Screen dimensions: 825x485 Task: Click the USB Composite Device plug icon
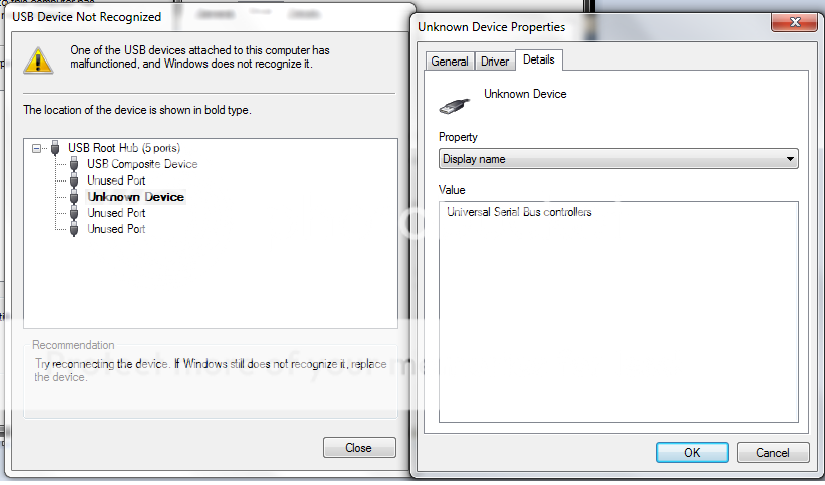point(75,164)
